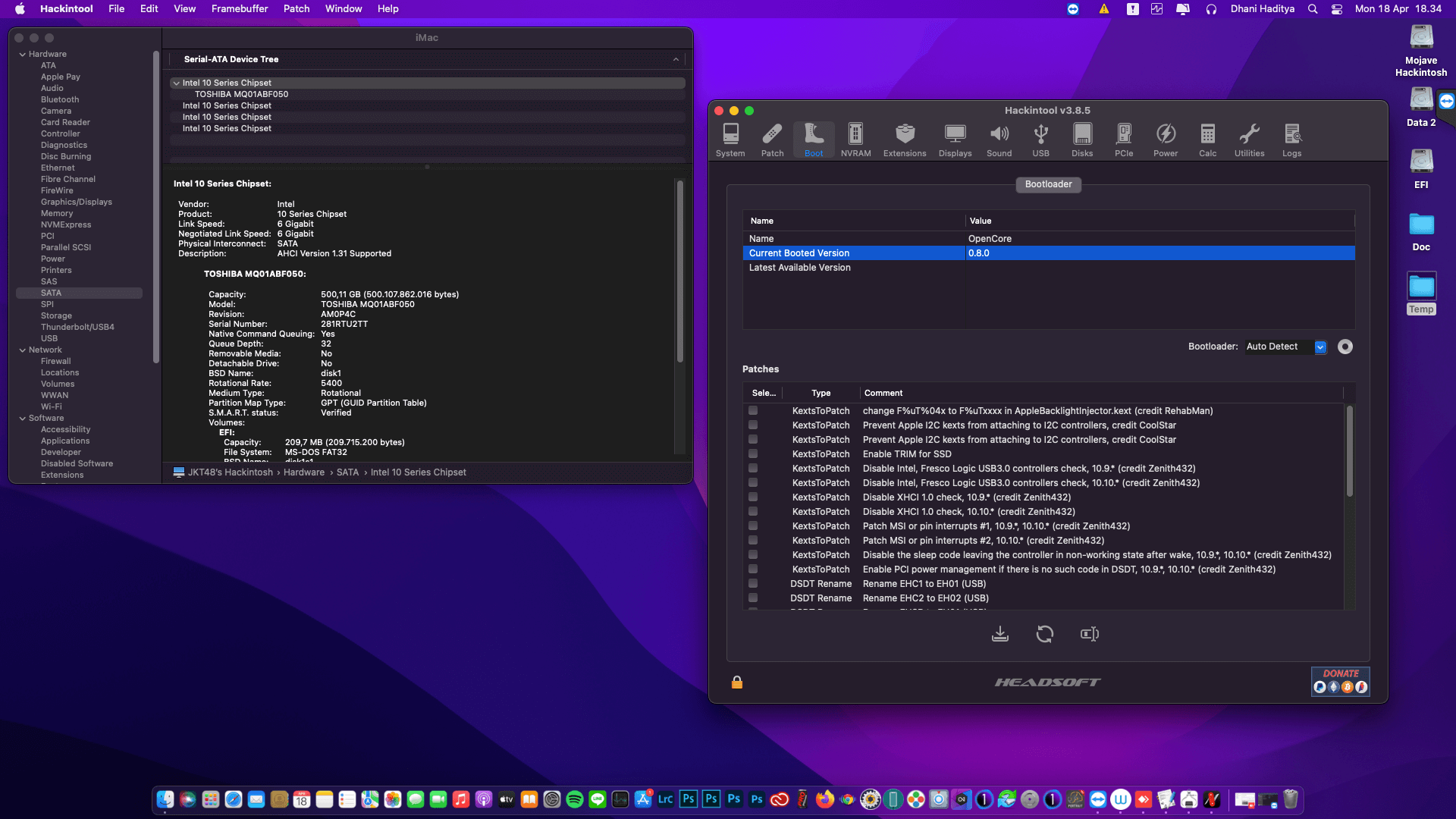Click the download patches icon
This screenshot has height=819, width=1456.
pyautogui.click(x=1000, y=634)
